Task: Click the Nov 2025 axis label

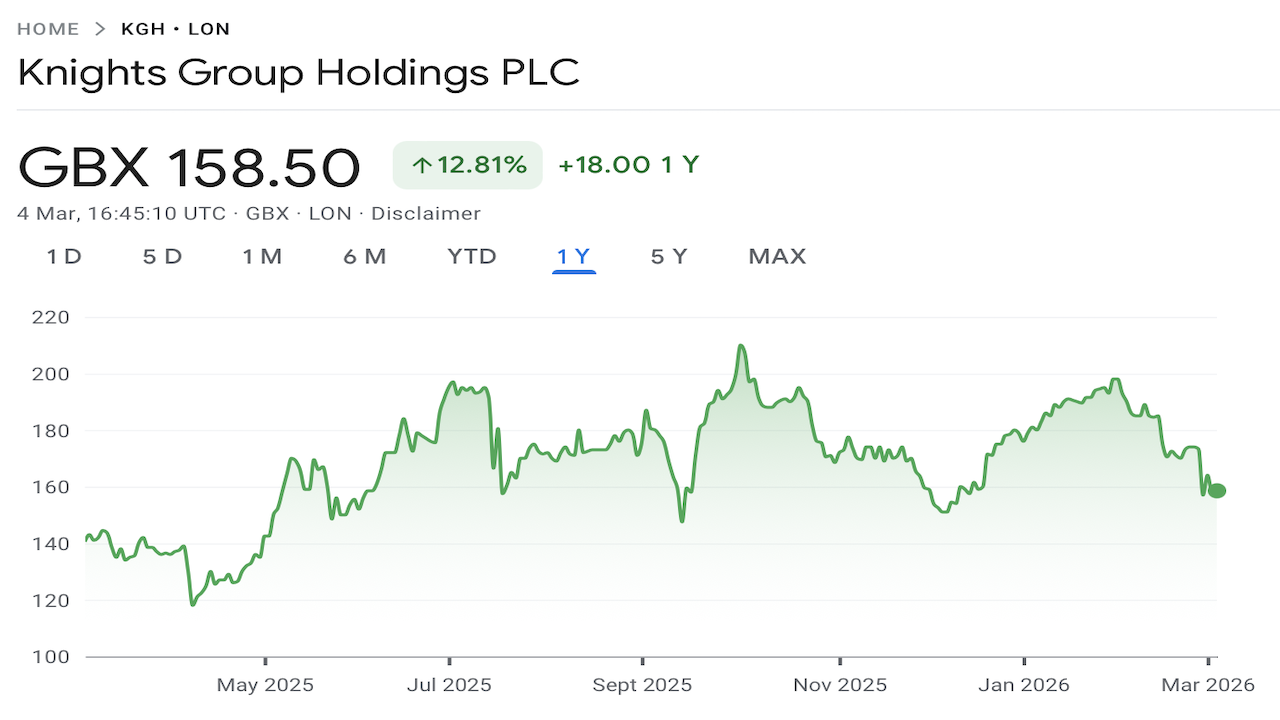Action: (x=840, y=685)
